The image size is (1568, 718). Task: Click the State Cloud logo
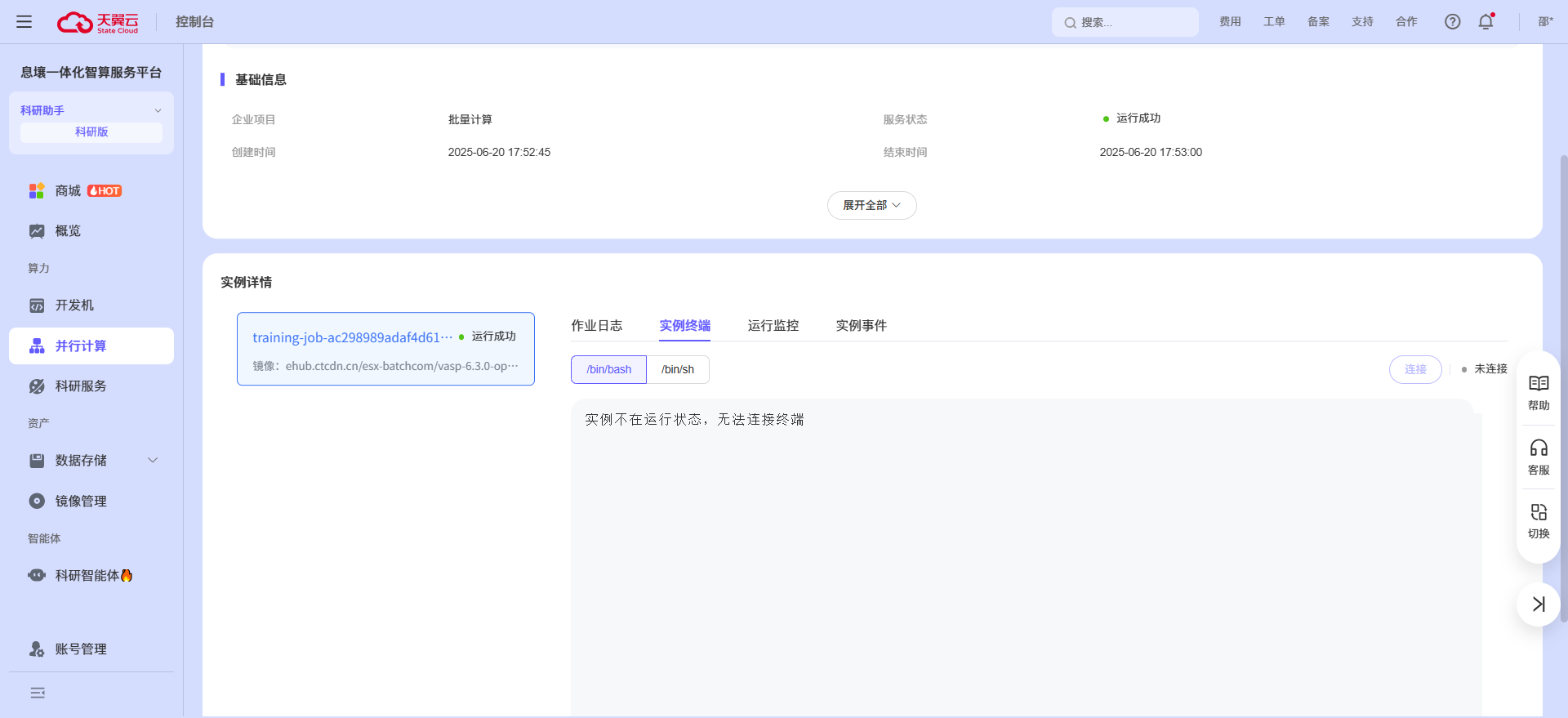pyautogui.click(x=98, y=22)
